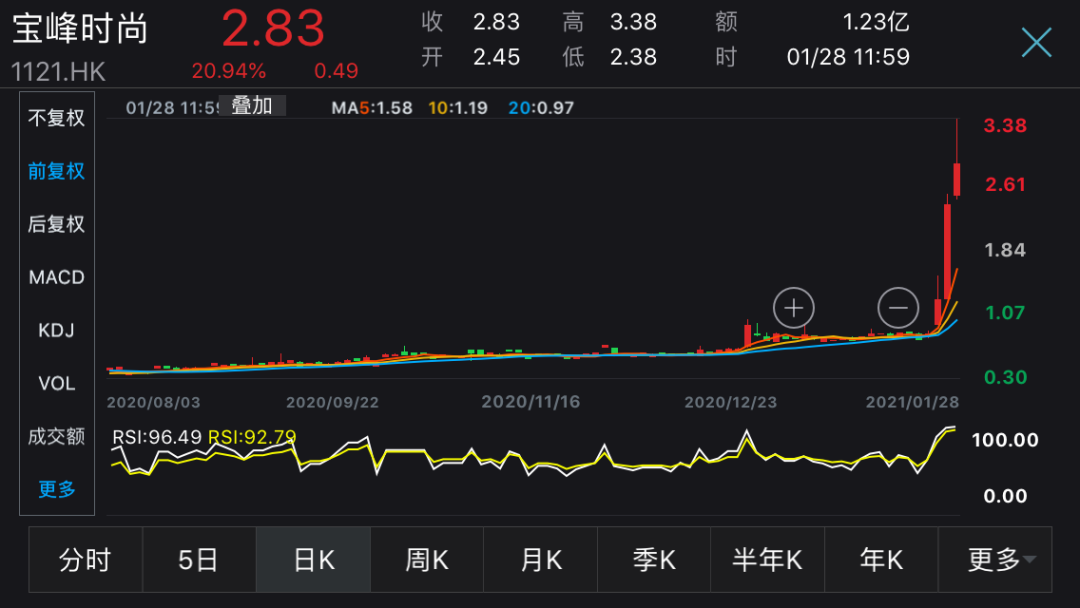This screenshot has height=608, width=1080.
Task: Switch to 5日 chart tab
Action: (x=199, y=560)
